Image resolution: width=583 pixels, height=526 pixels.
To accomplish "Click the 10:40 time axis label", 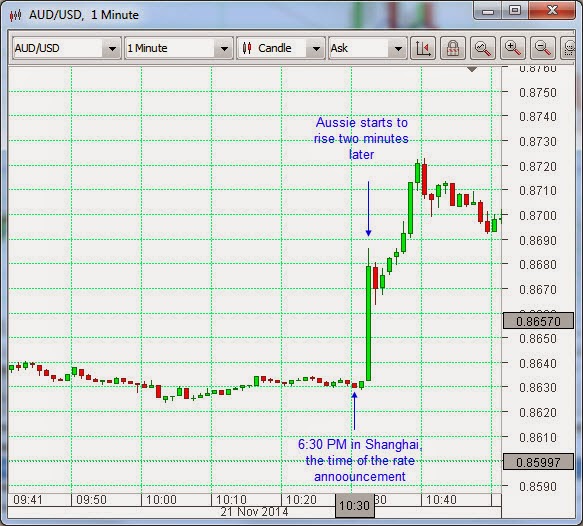I will (441, 500).
